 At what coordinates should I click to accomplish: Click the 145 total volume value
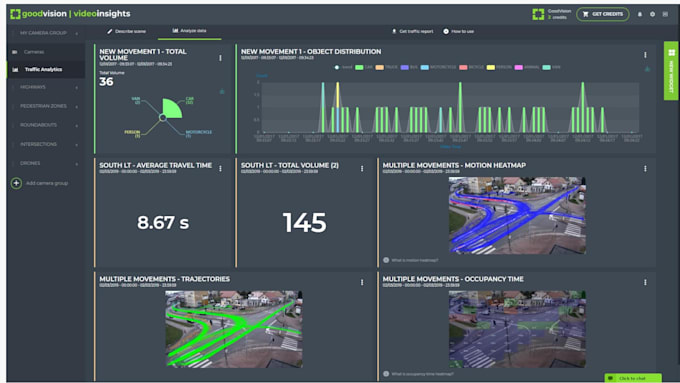coord(304,223)
